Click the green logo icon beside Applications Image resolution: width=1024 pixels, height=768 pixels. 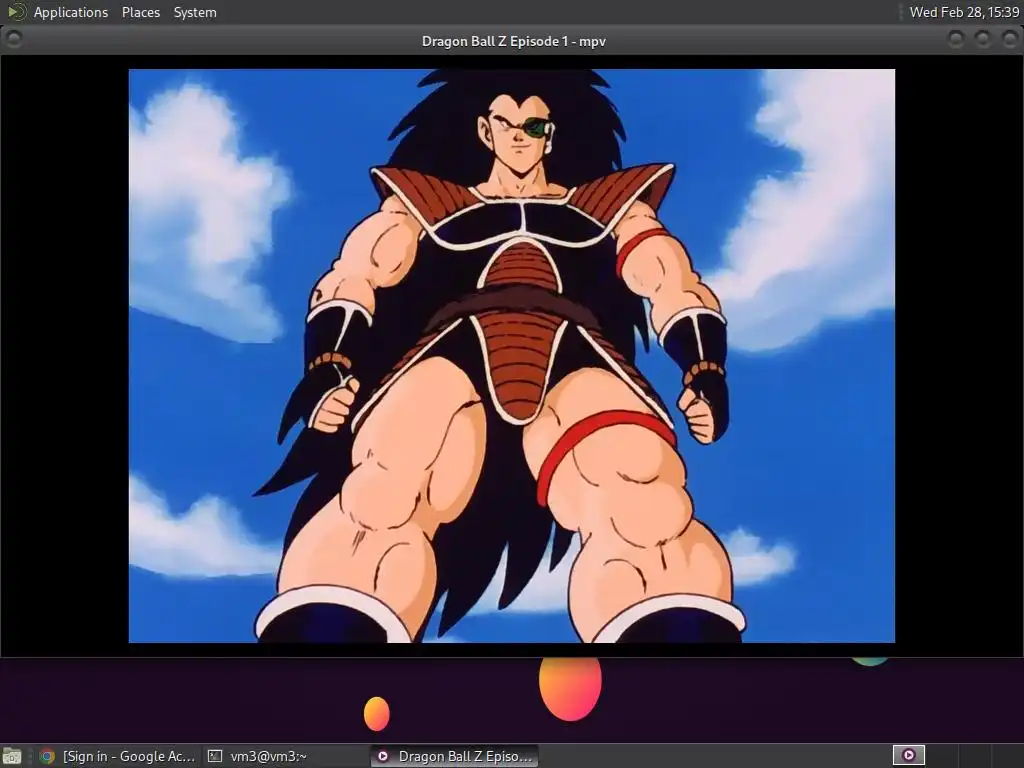click(x=16, y=12)
